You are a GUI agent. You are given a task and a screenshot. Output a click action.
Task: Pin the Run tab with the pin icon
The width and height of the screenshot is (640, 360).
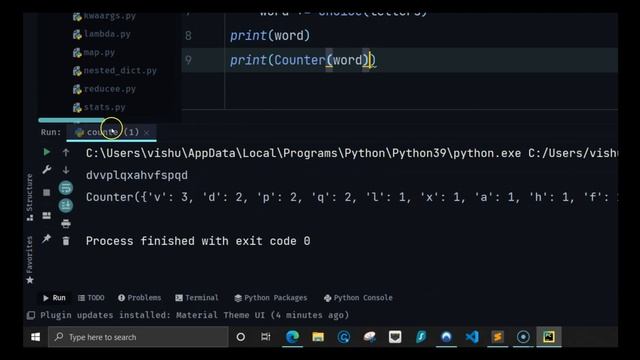pyautogui.click(x=47, y=239)
